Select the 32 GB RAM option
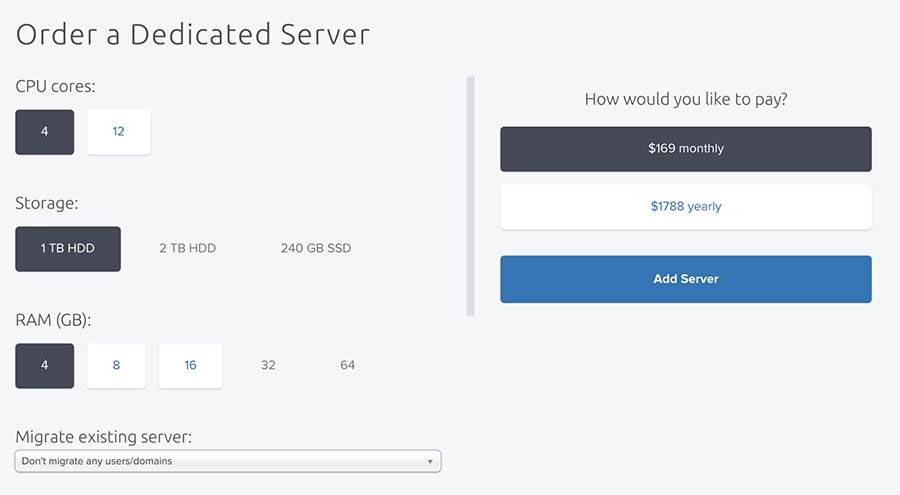Viewport: 900px width, 495px height. click(x=268, y=366)
